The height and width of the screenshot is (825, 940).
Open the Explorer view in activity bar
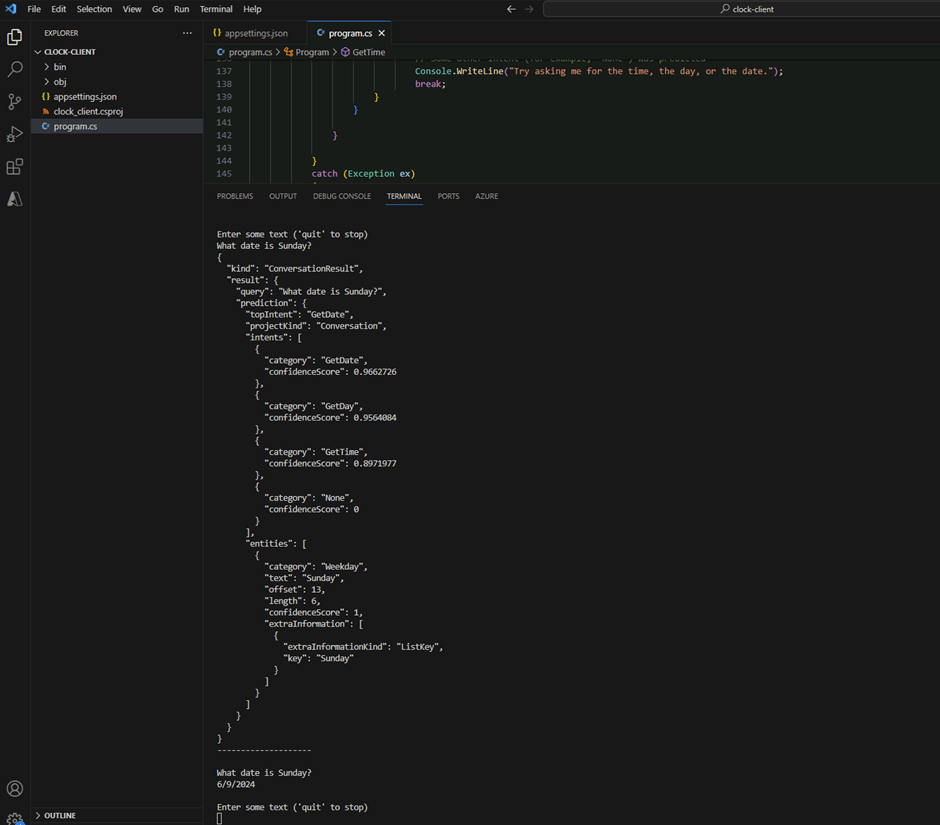15,37
